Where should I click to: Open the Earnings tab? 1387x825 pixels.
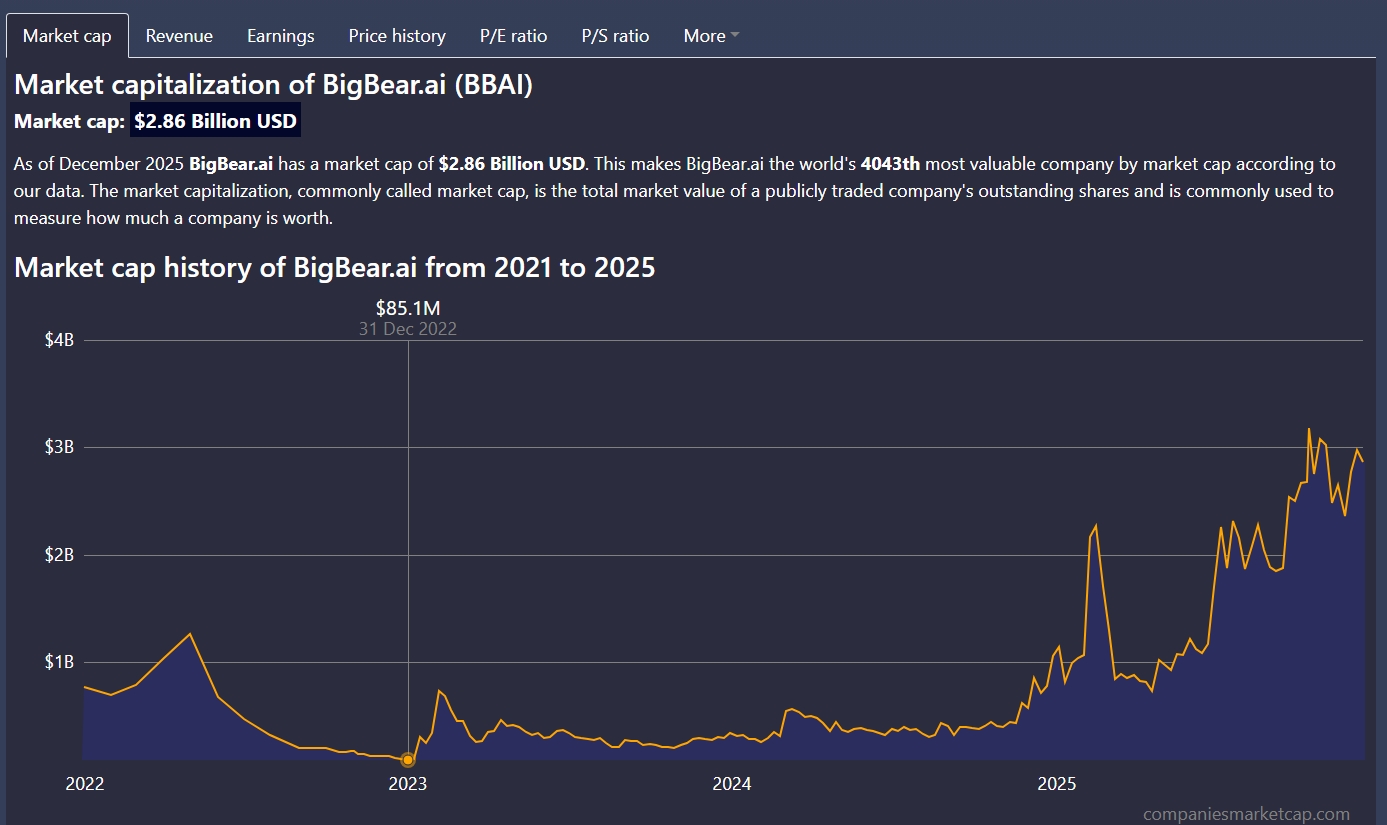(281, 36)
